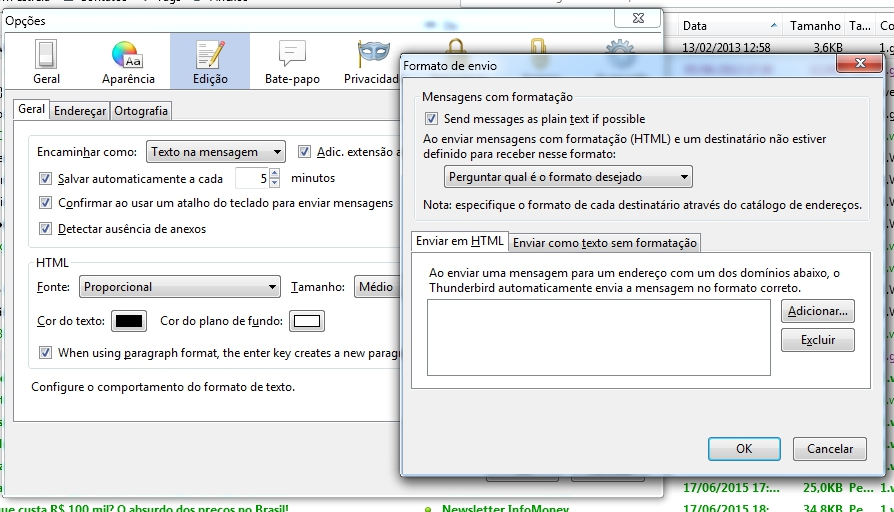Screen dimensions: 894x512
Task: Open the Bate-papo options category
Action: (292, 61)
